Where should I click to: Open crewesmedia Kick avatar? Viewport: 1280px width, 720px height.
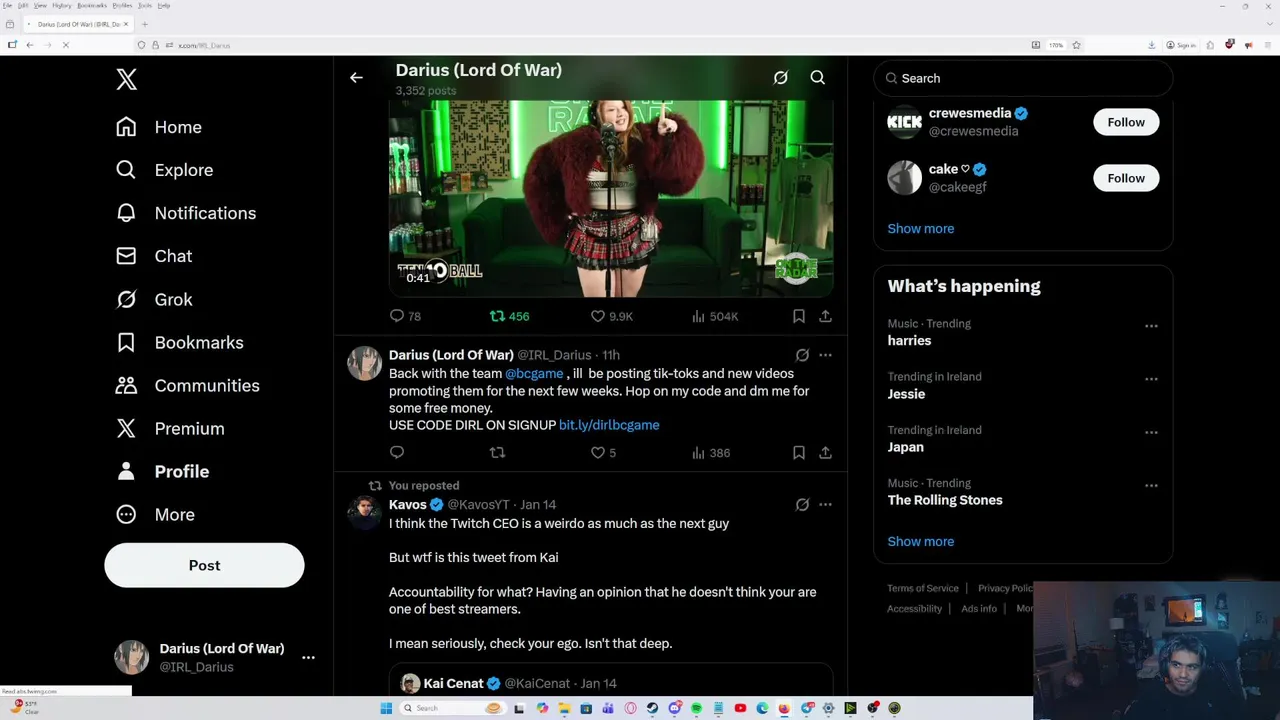tap(905, 122)
